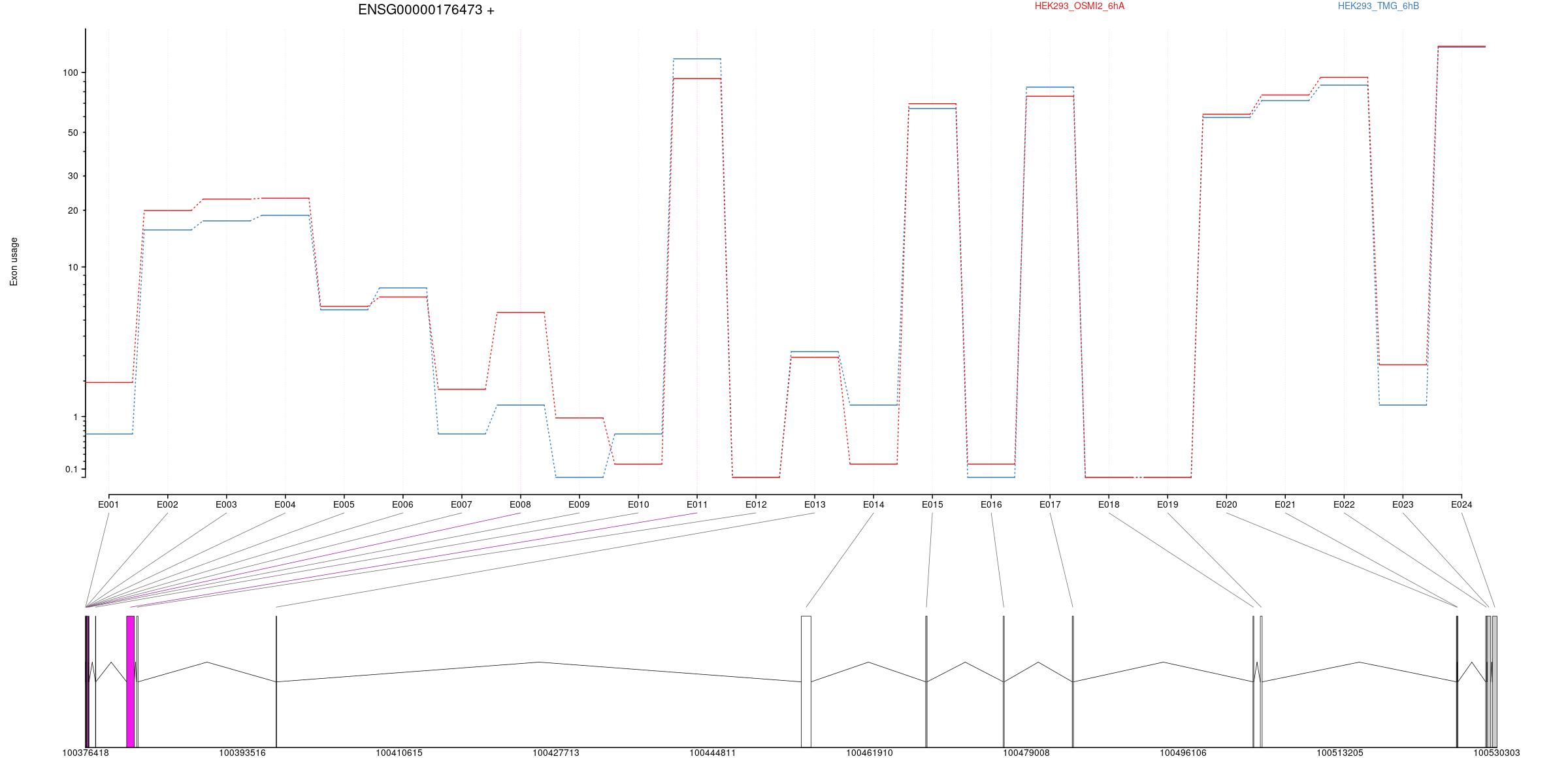The height and width of the screenshot is (784, 1568).
Task: Select exon label E014
Action: (874, 504)
